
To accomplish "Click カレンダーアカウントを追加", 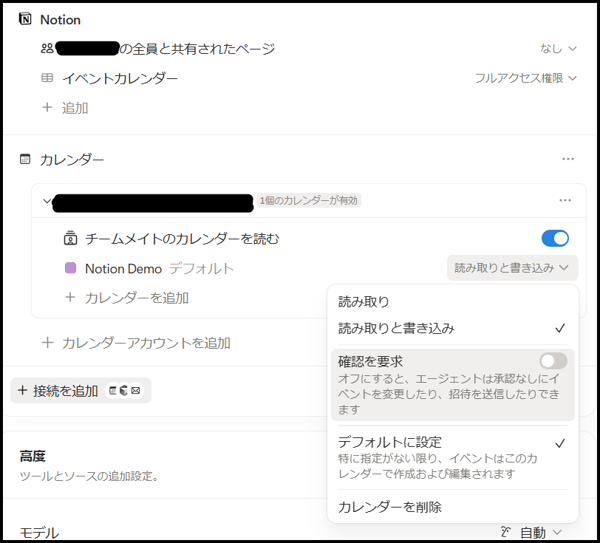I will pos(146,343).
